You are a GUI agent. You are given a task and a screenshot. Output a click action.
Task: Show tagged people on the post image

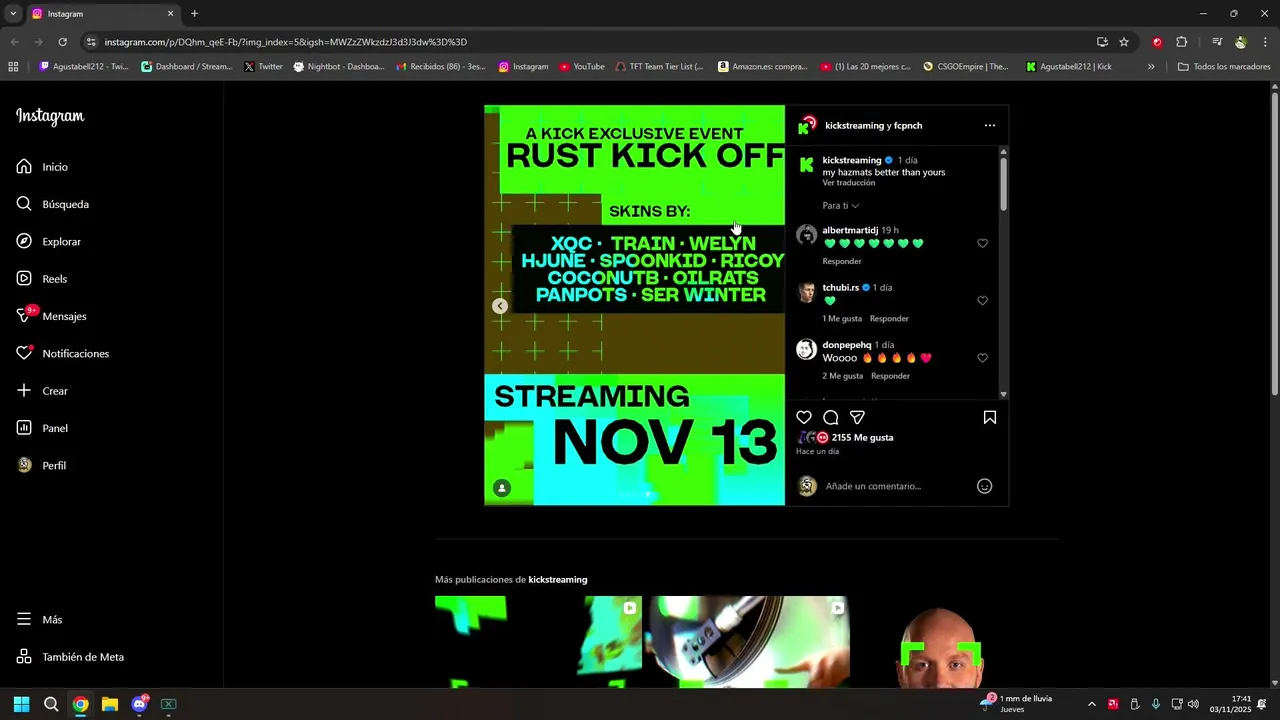point(502,488)
